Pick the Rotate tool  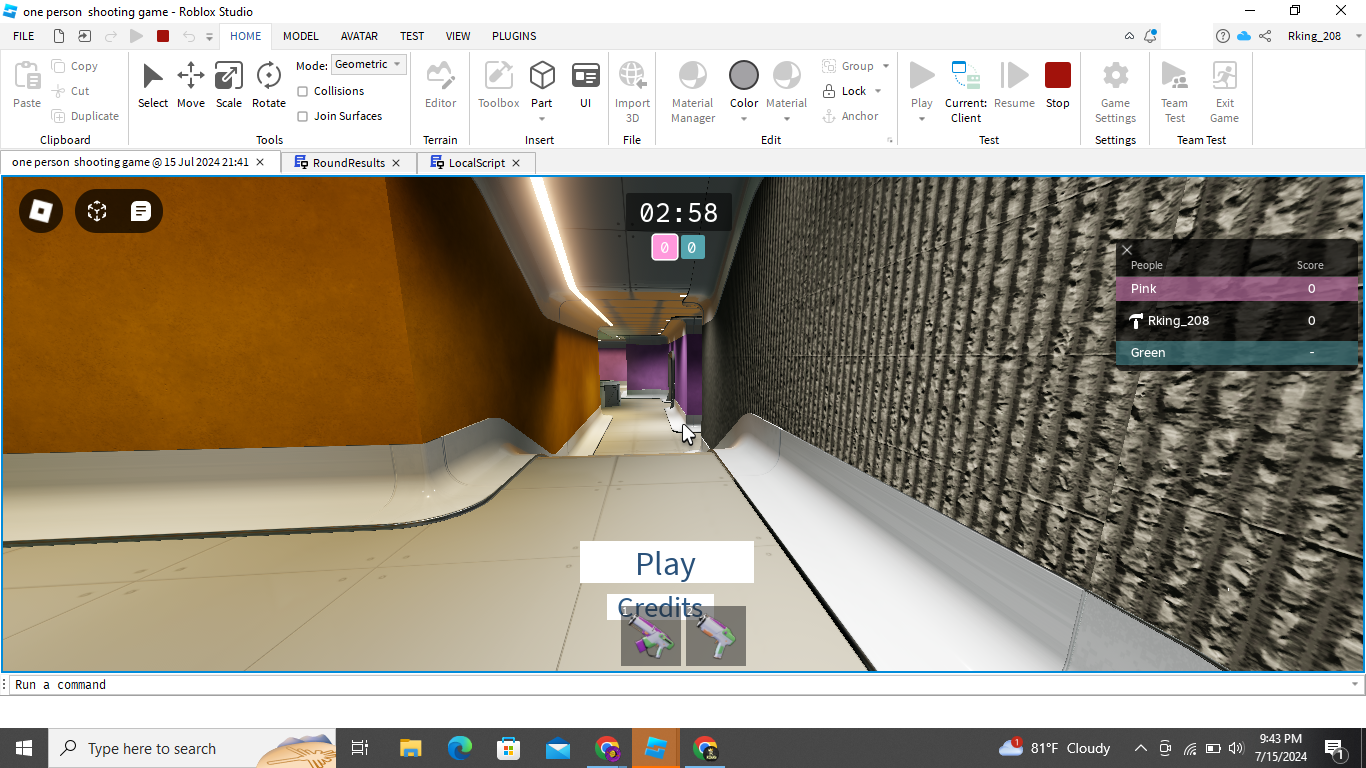[x=268, y=85]
